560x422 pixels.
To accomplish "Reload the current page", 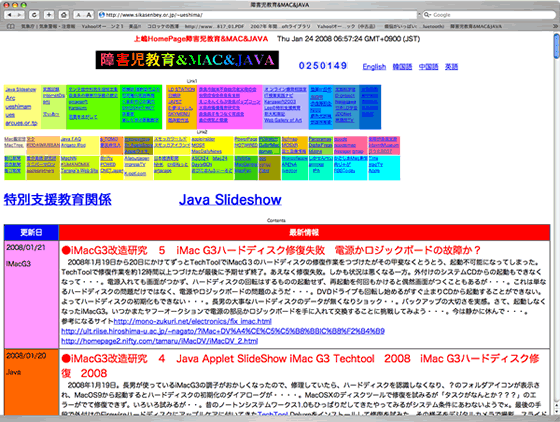I will pos(34,15).
